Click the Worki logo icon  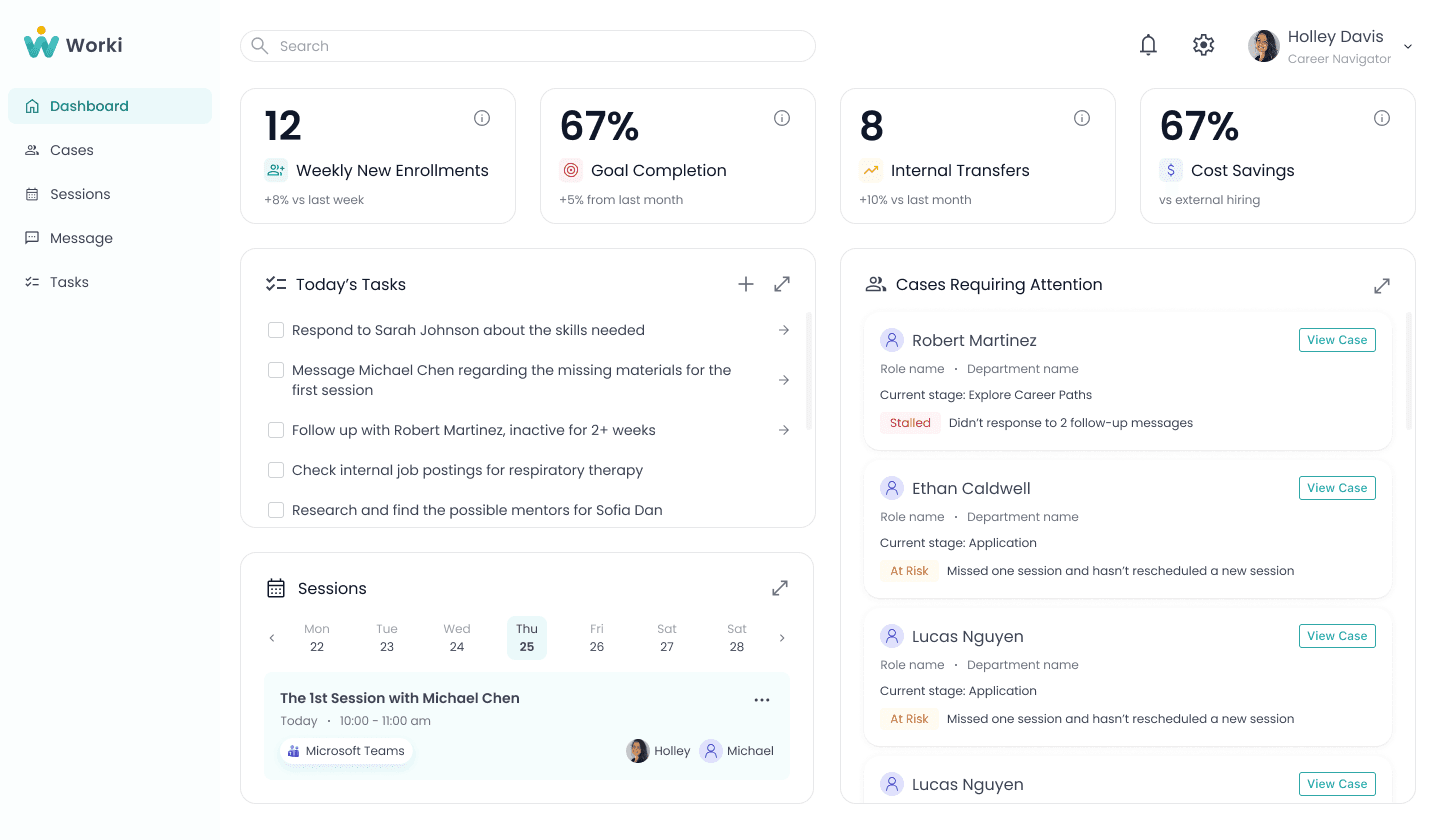[x=41, y=42]
